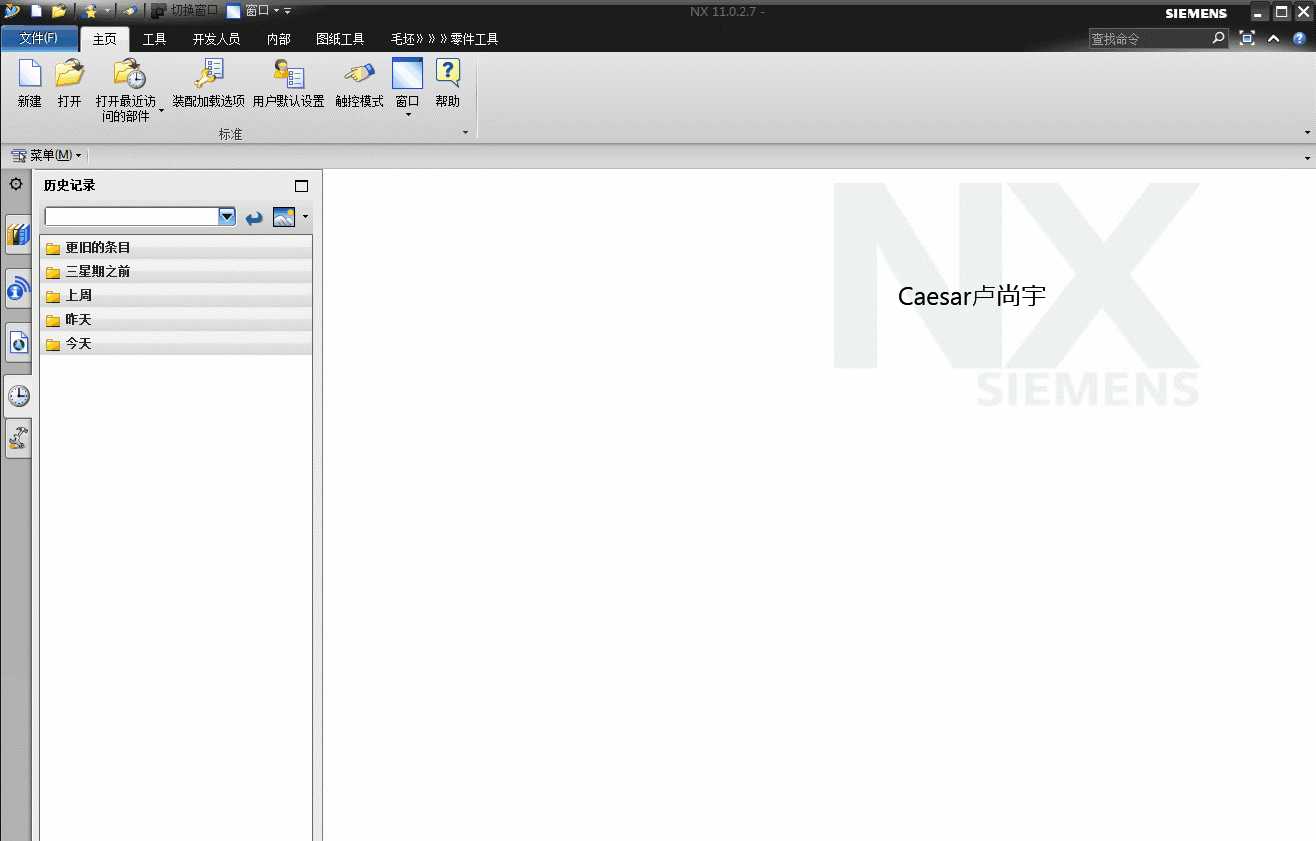Click the magnifier in command finder
Viewport: 1316px width, 841px height.
tap(1218, 38)
